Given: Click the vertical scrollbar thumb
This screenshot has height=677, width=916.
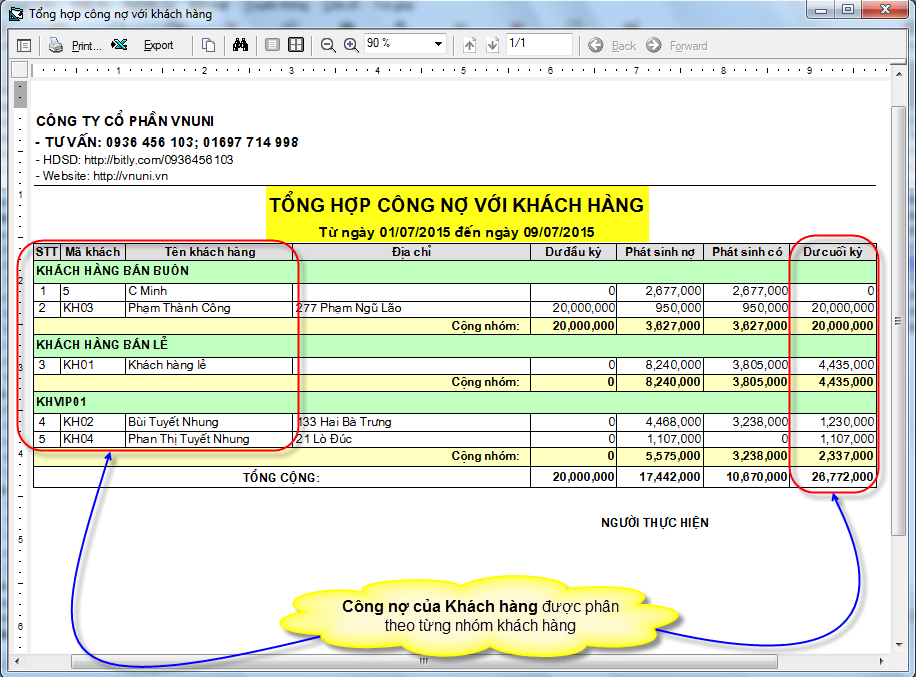Looking at the screenshot, I should [897, 320].
